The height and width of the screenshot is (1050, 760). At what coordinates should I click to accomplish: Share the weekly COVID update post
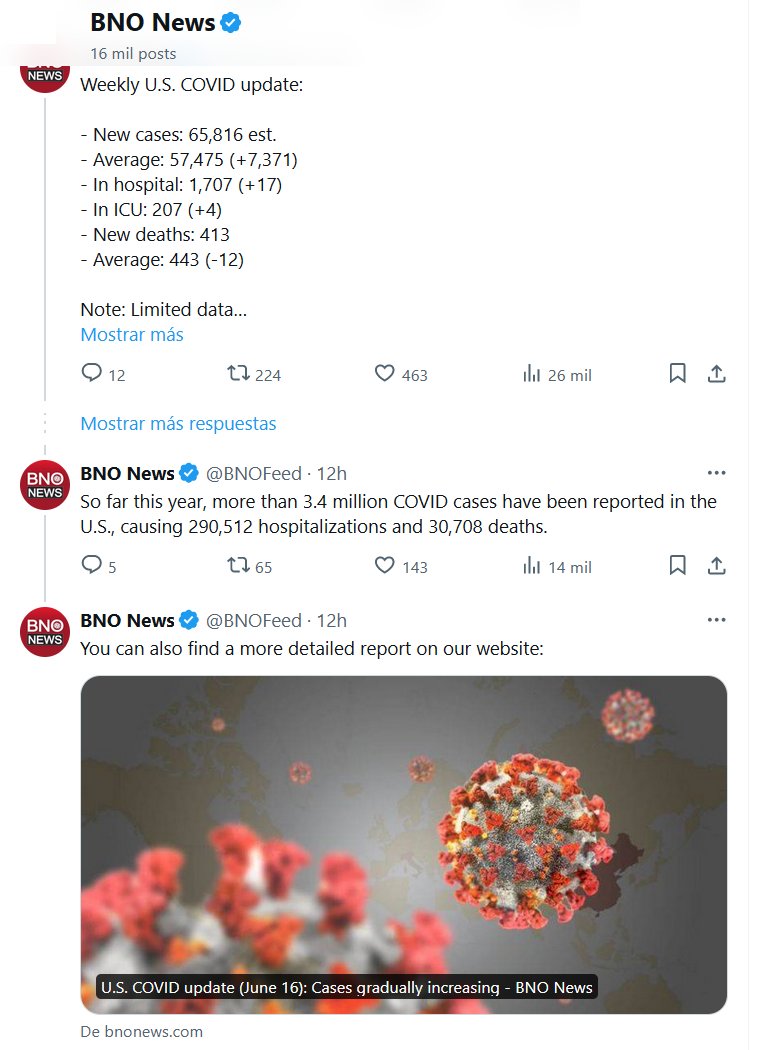pyautogui.click(x=716, y=374)
